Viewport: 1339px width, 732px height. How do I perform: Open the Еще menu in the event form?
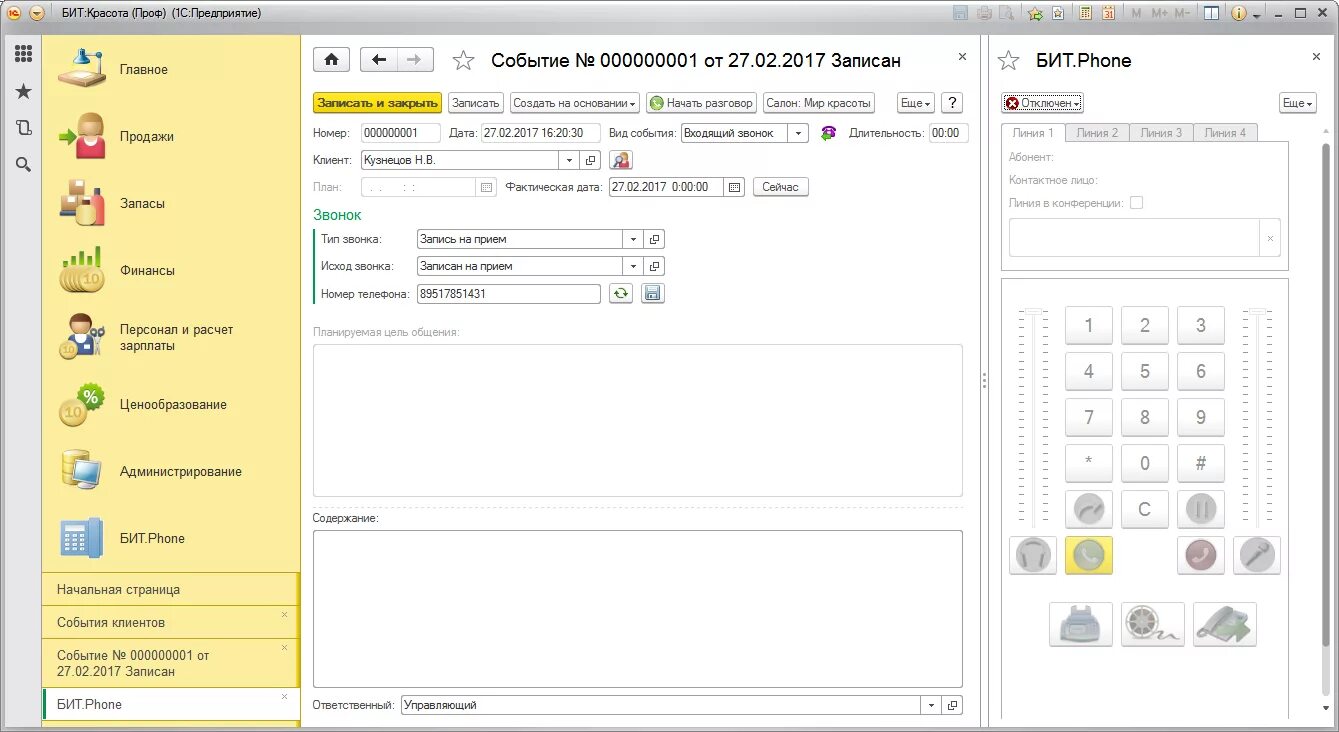915,103
